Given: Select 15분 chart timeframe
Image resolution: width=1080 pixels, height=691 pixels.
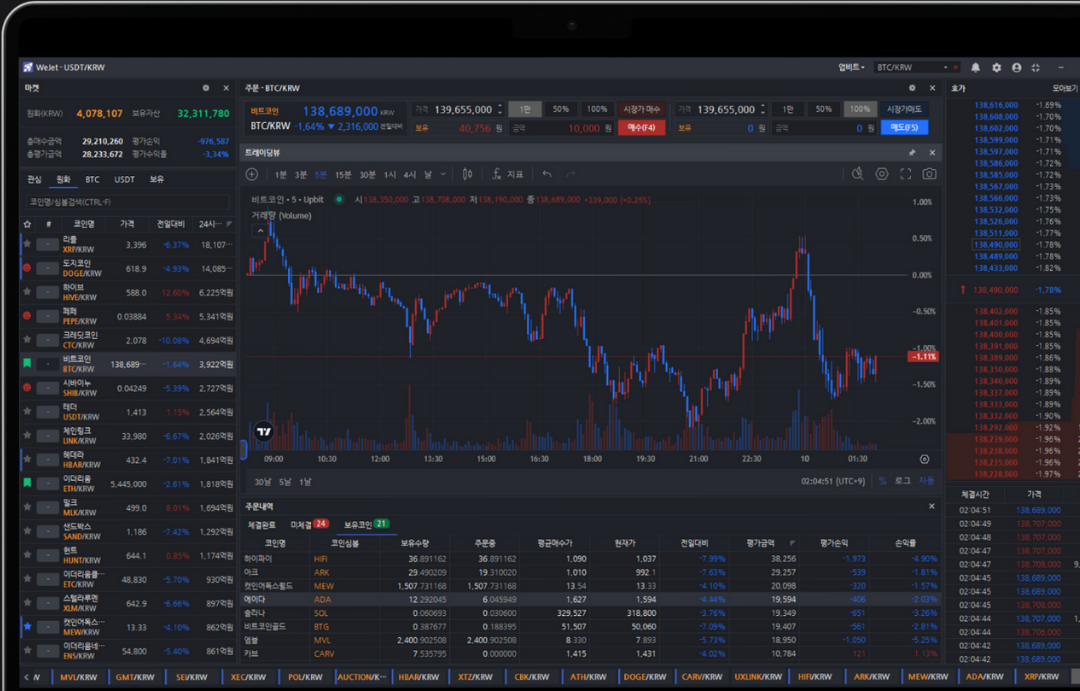Looking at the screenshot, I should click(x=343, y=174).
